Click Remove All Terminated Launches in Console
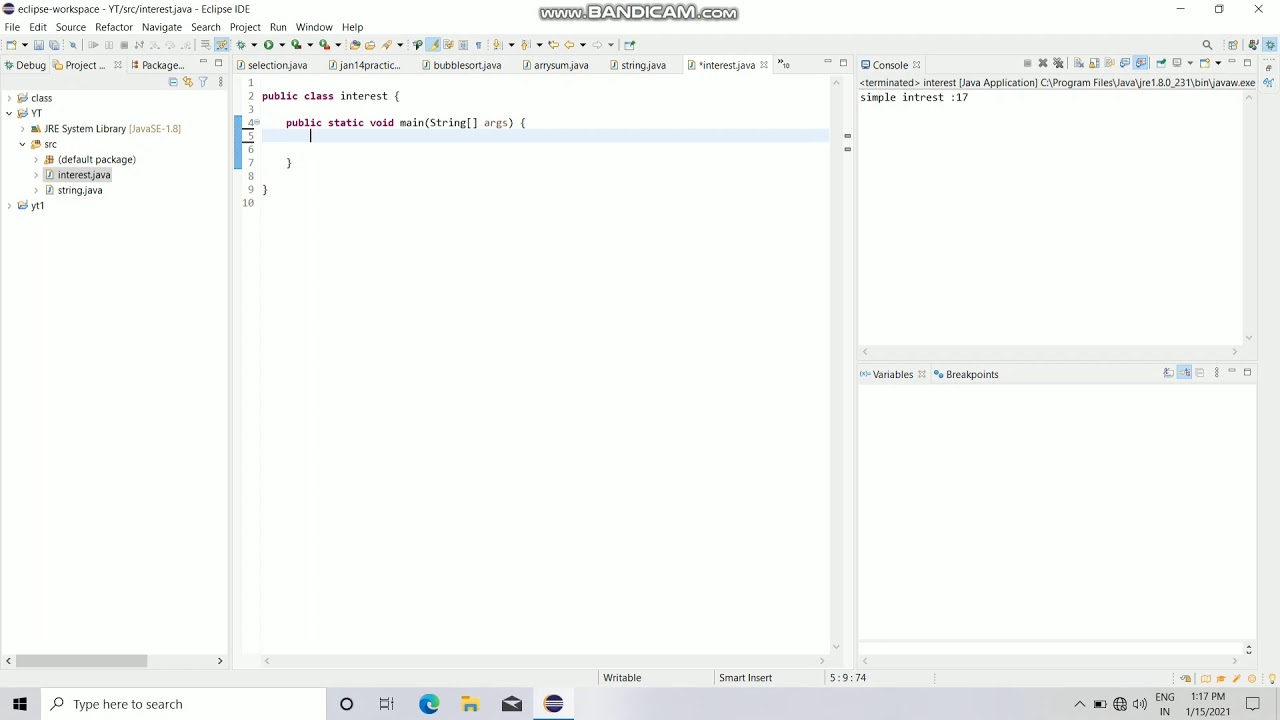 tap(1058, 64)
